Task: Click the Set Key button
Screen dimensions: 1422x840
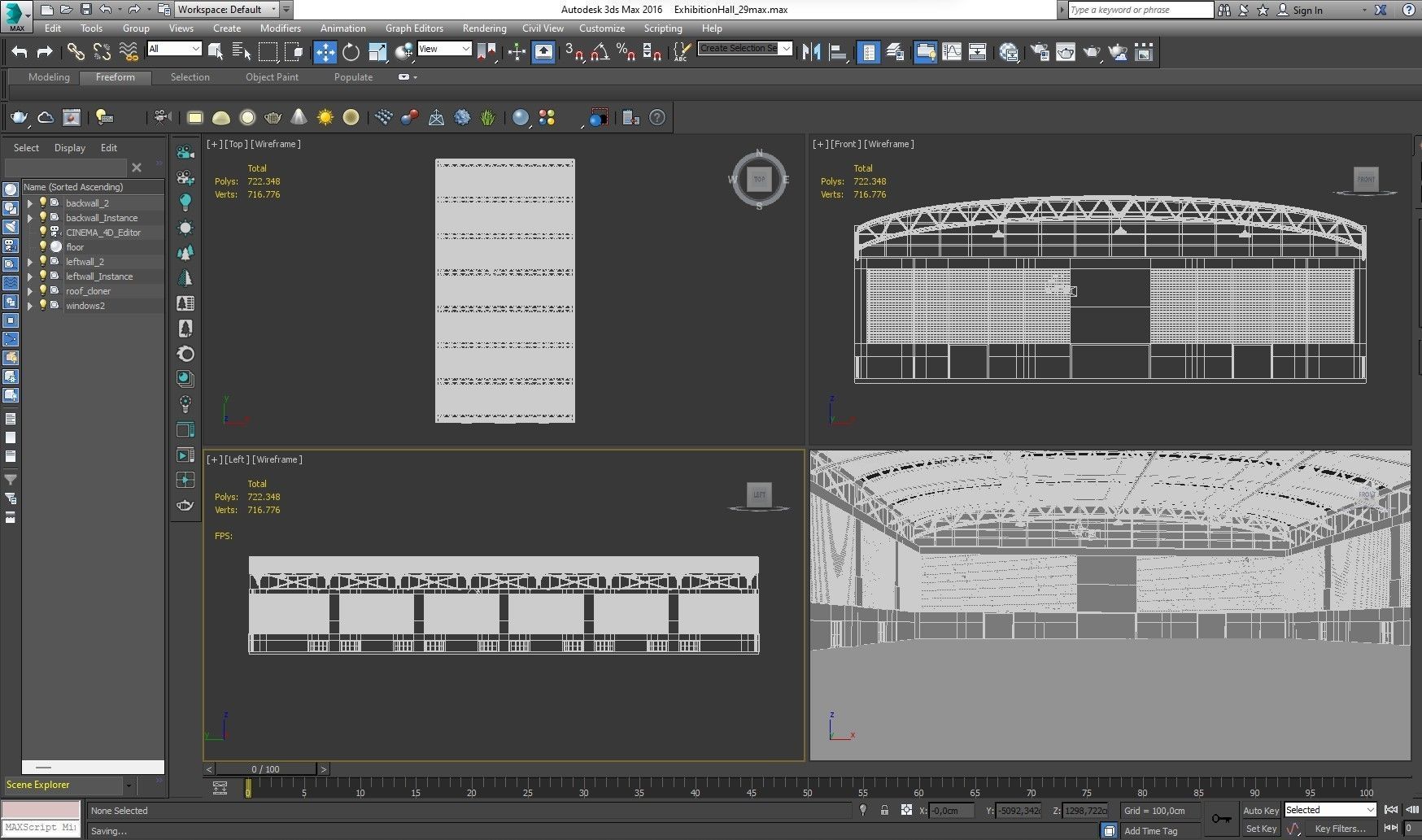Action: (x=1260, y=829)
